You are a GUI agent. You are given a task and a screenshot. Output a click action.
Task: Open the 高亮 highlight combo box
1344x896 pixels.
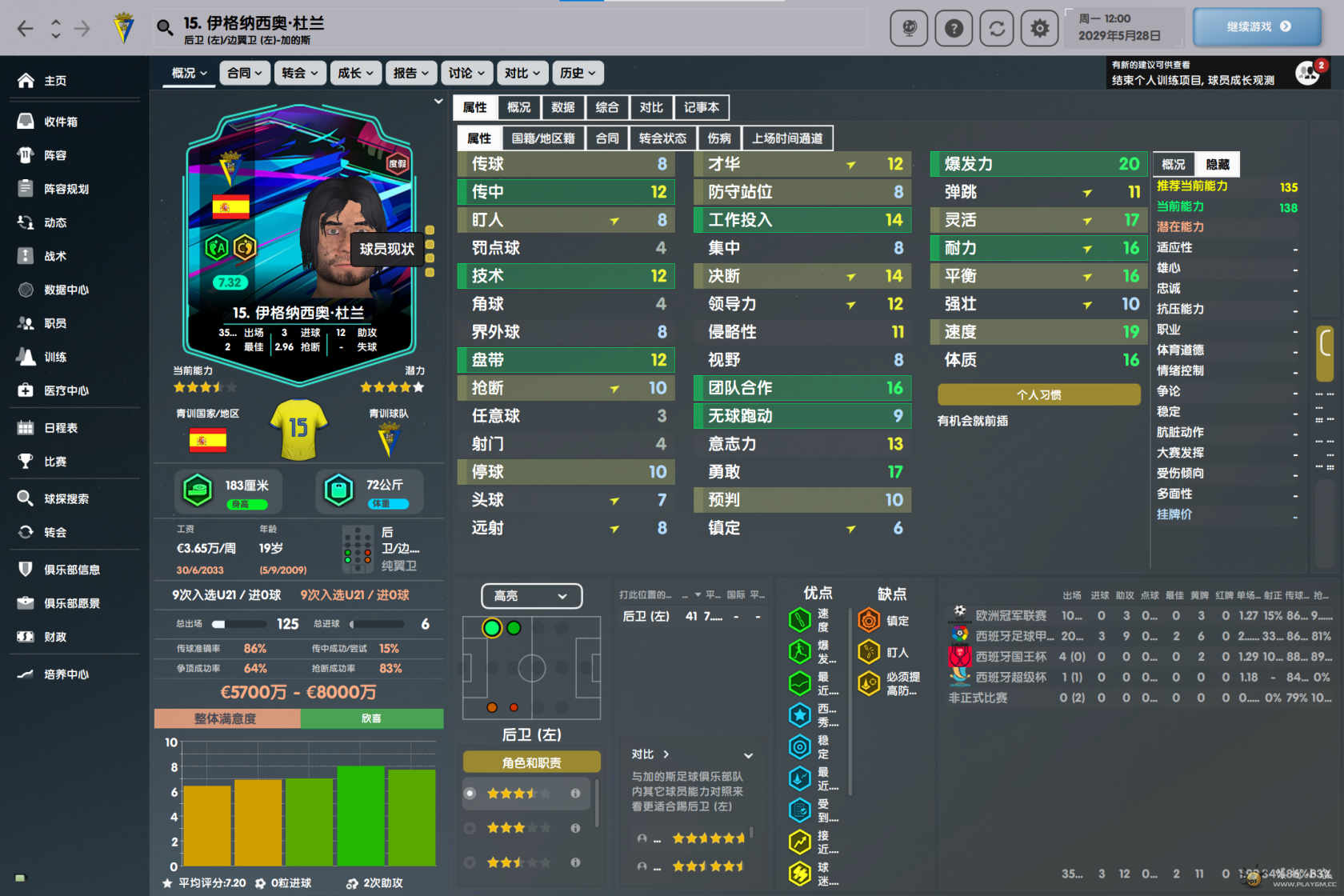coord(531,596)
